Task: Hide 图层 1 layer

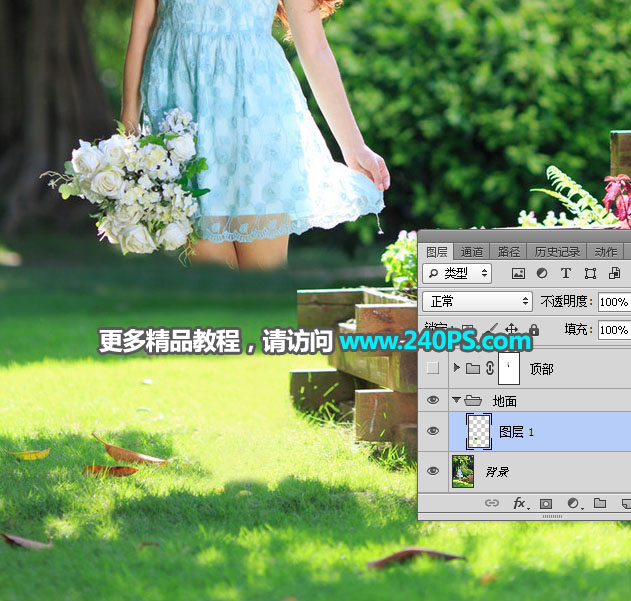Action: (433, 431)
